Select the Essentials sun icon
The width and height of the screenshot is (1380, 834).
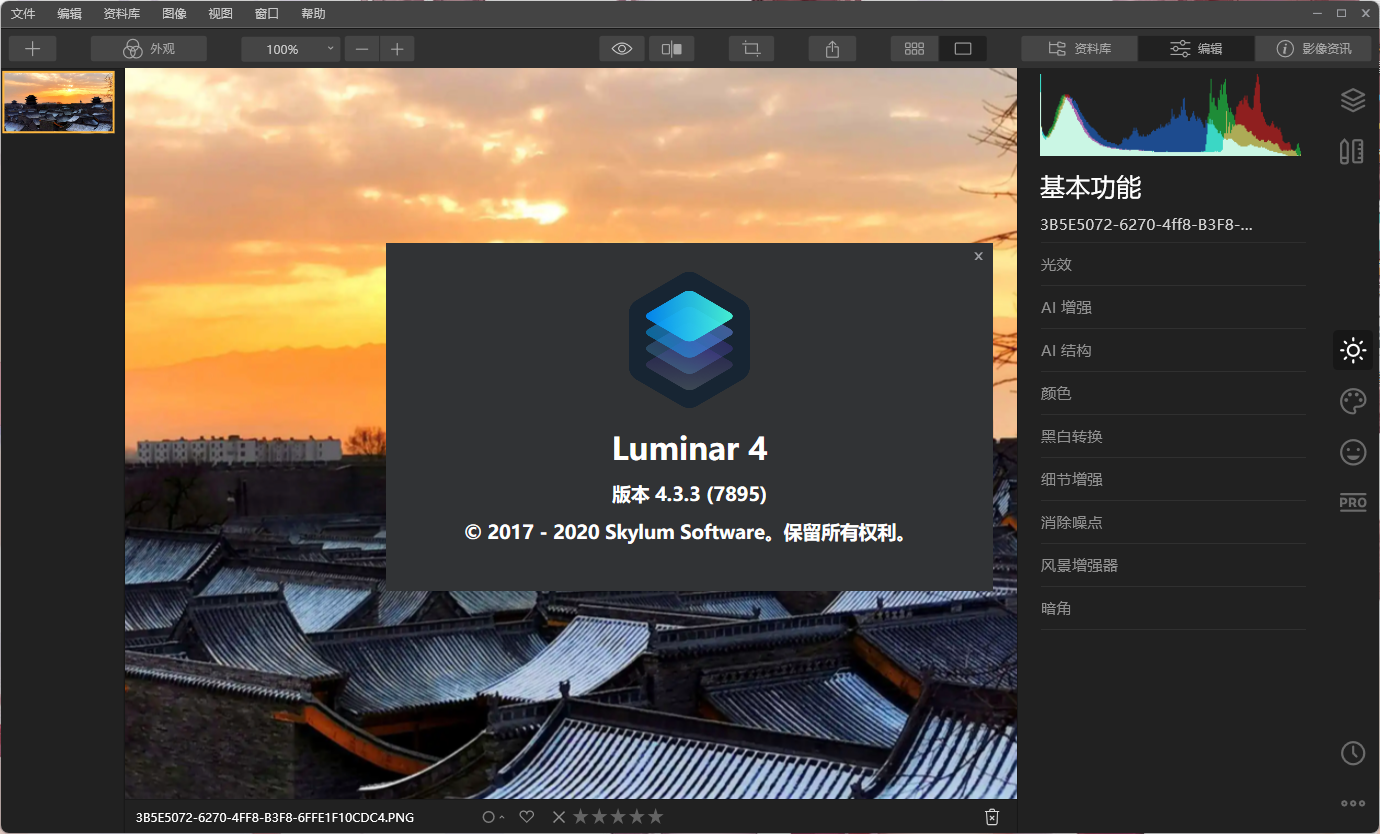1353,350
